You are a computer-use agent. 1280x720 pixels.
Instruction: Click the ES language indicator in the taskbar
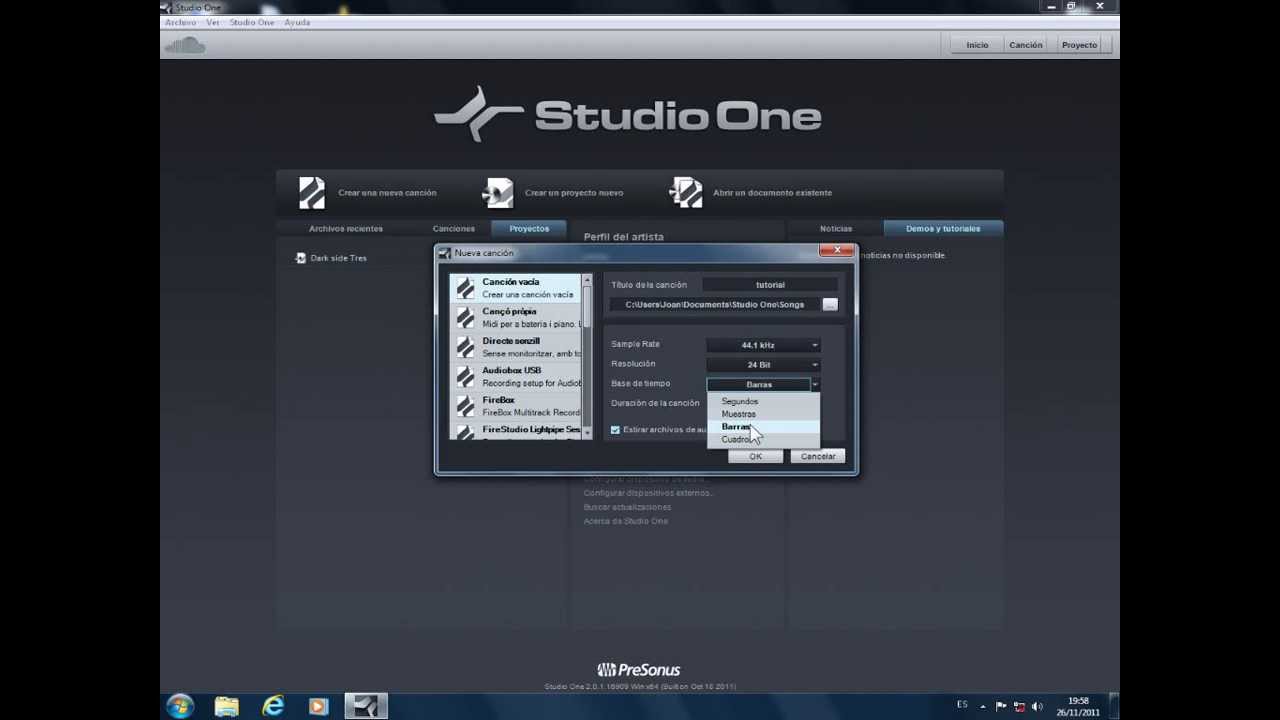tap(962, 705)
